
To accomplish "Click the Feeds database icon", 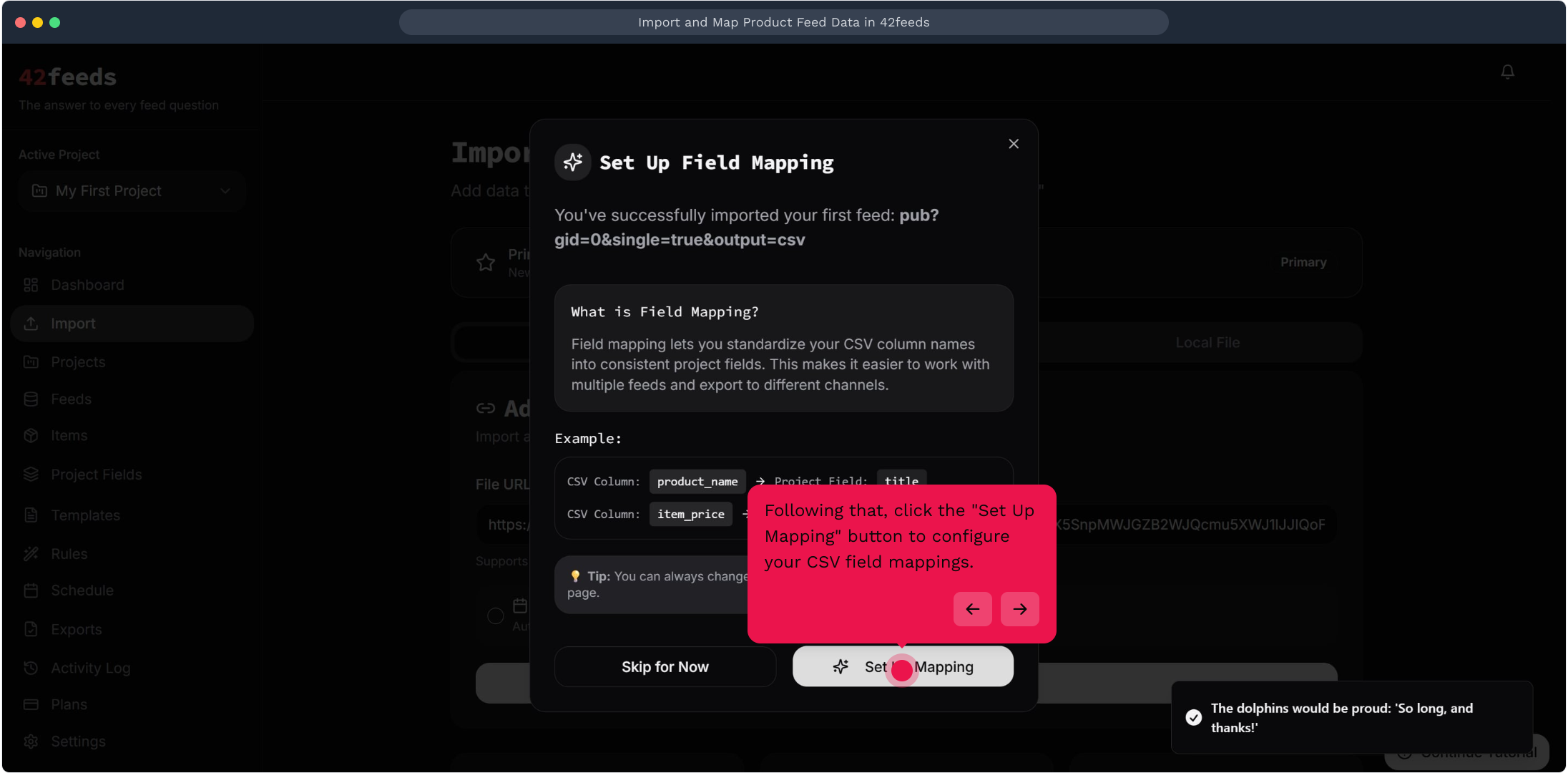I will click(x=31, y=399).
